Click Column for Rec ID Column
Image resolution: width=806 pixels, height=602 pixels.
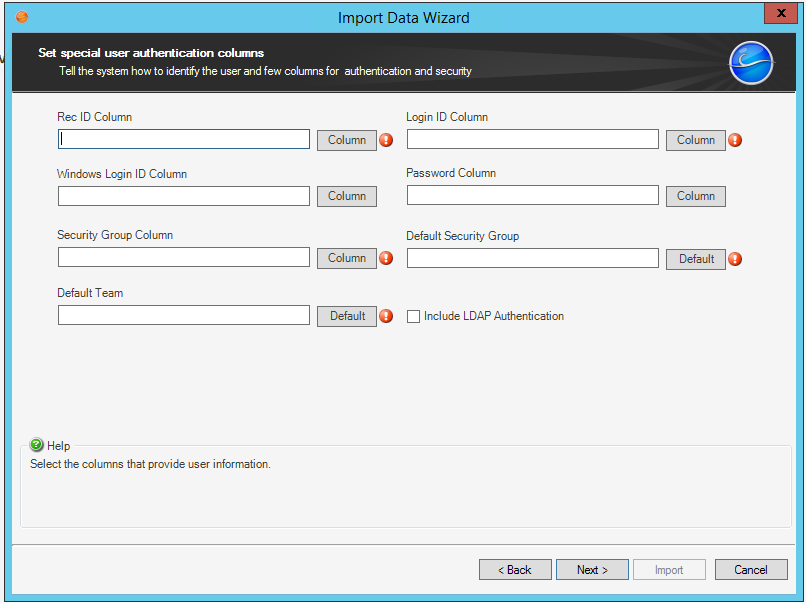346,140
